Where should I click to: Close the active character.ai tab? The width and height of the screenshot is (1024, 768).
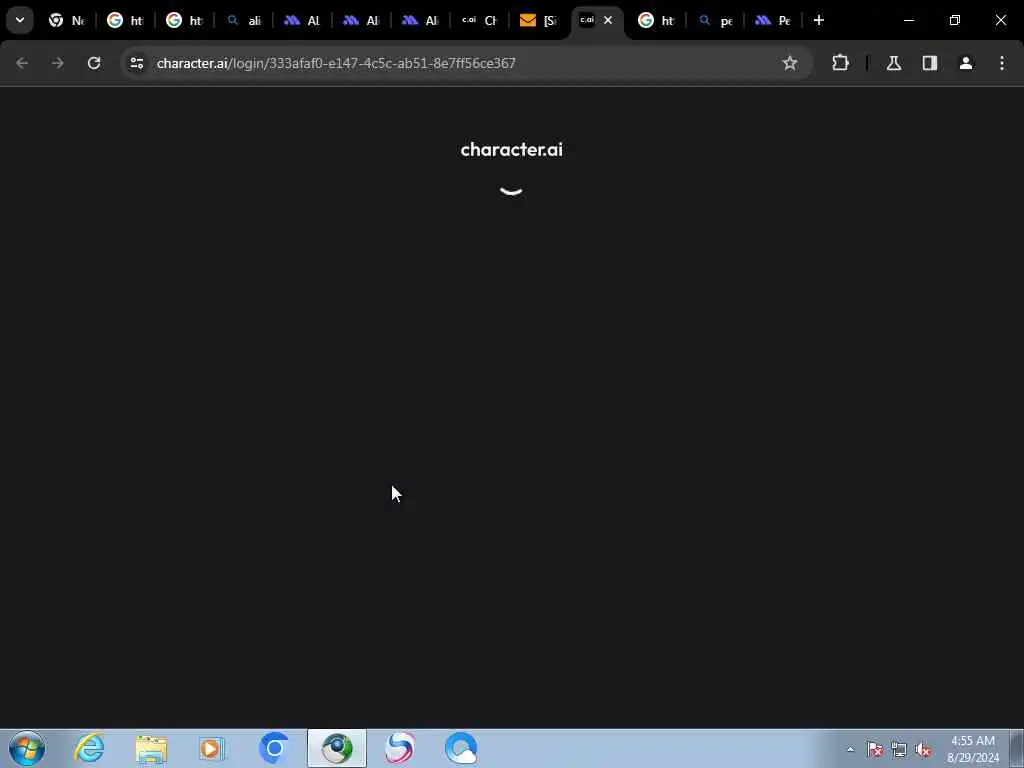tap(608, 20)
